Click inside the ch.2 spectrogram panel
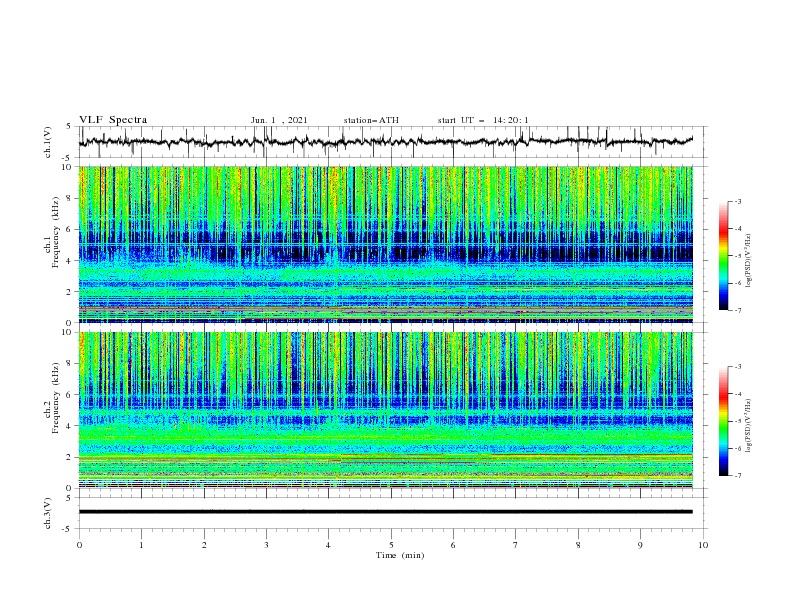This screenshot has height=612, width=792. (385, 410)
